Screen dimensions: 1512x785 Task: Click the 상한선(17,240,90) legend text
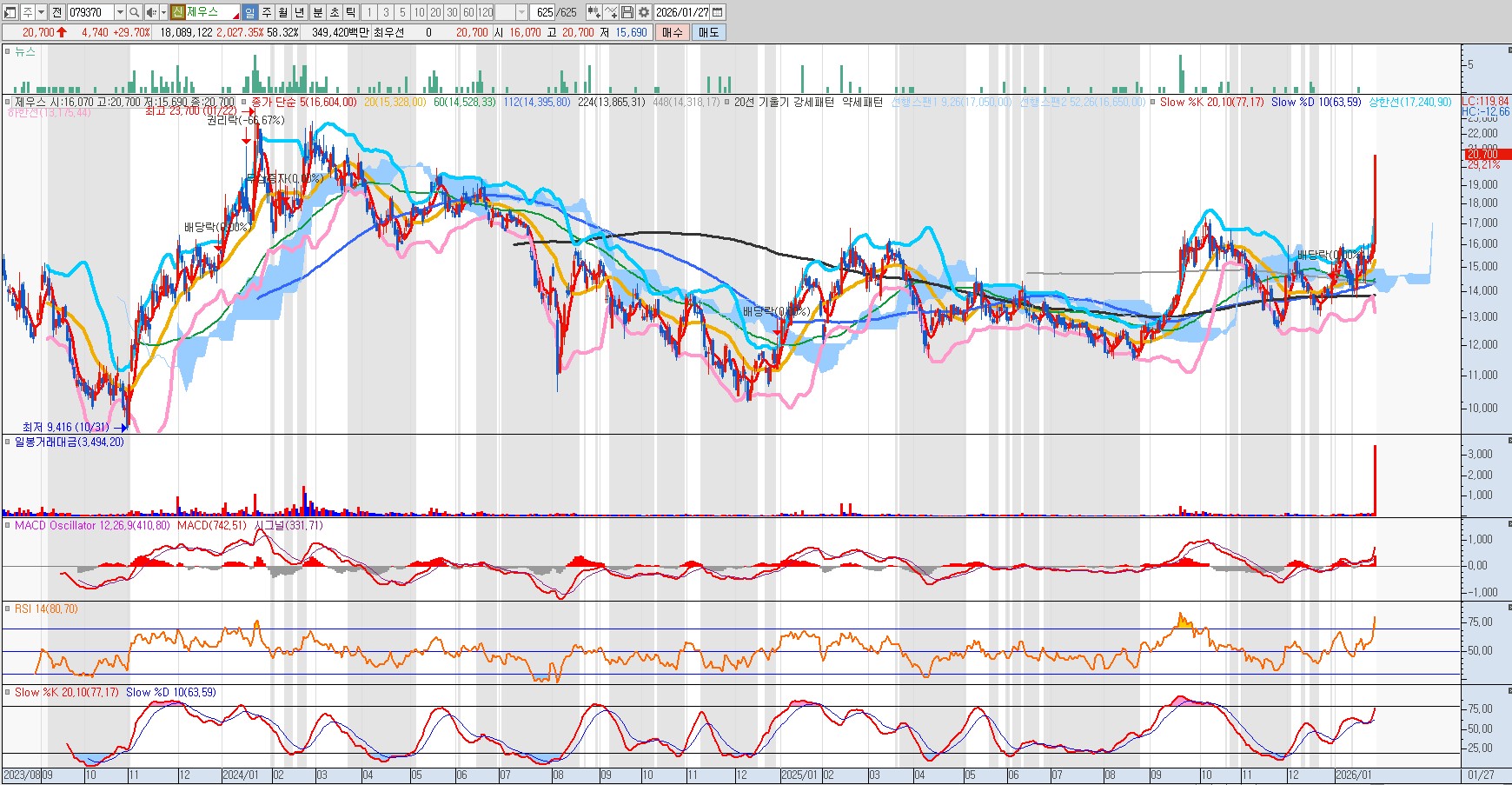tap(1410, 102)
